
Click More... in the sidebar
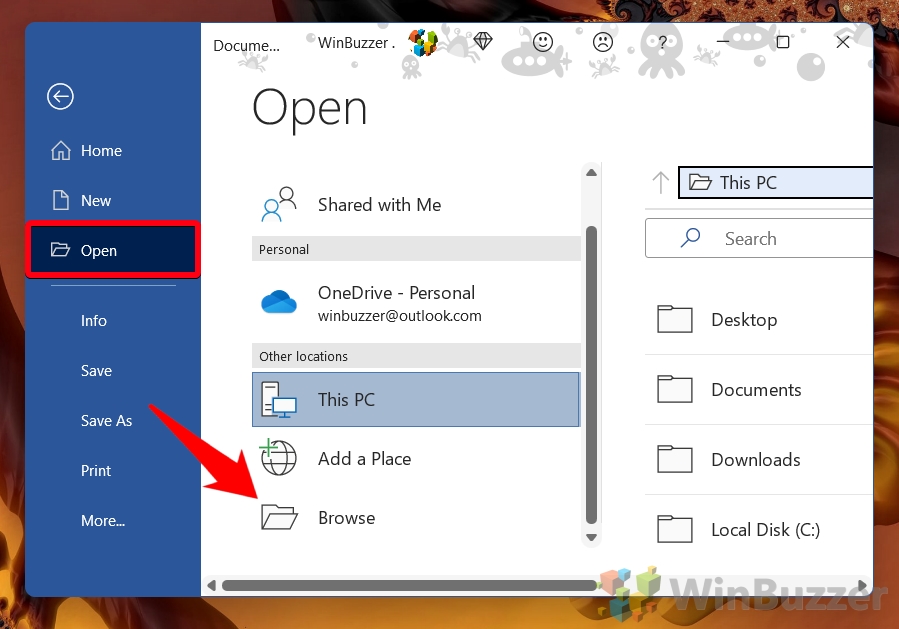coord(102,521)
